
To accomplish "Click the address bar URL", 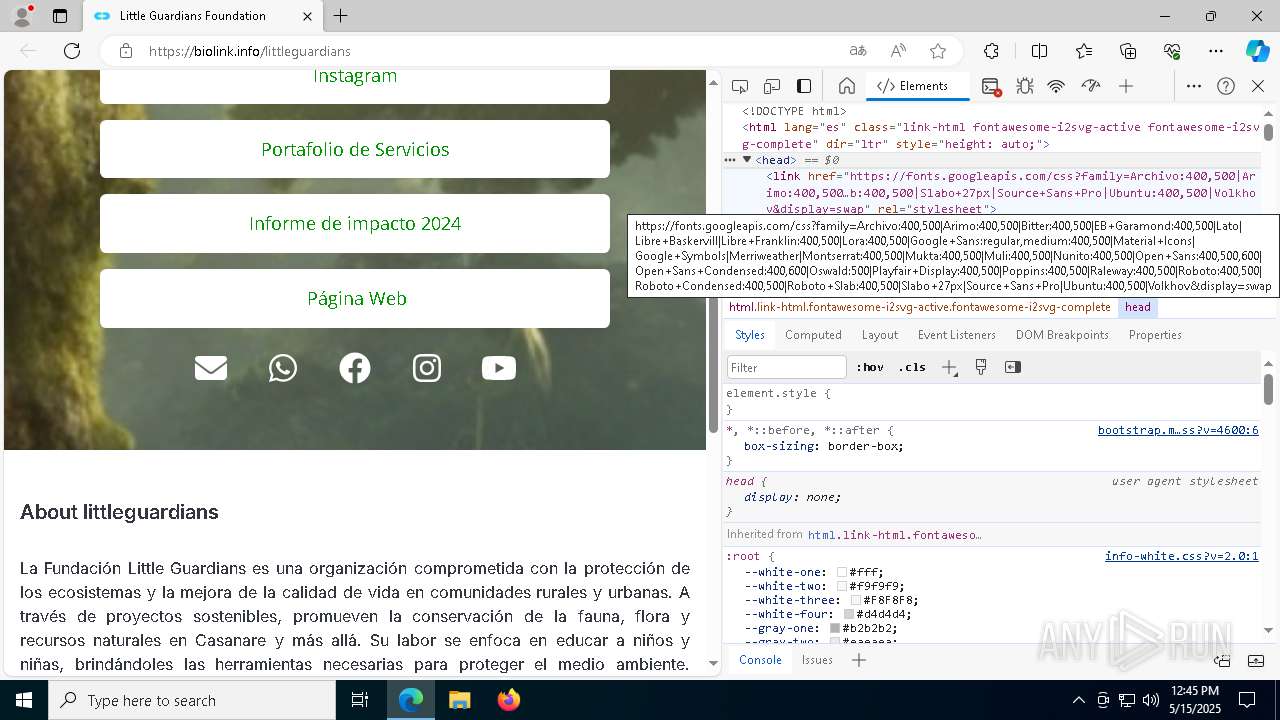I will pyautogui.click(x=250, y=51).
